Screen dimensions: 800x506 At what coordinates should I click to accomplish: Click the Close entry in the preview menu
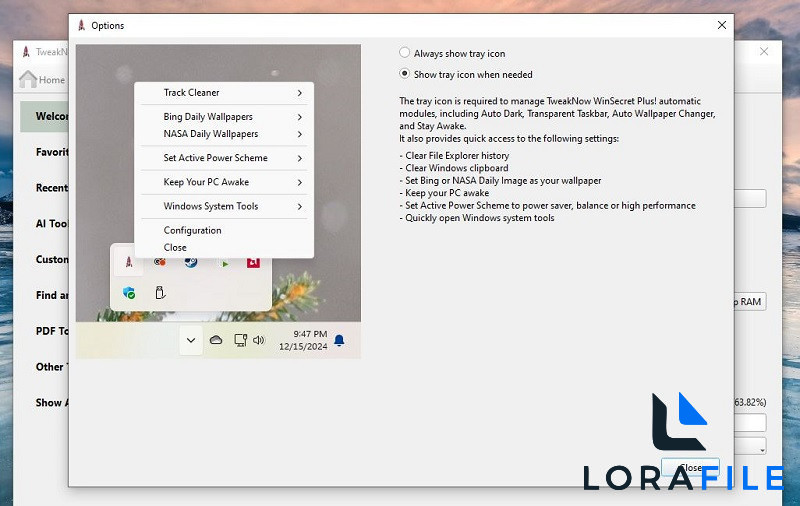[x=175, y=247]
